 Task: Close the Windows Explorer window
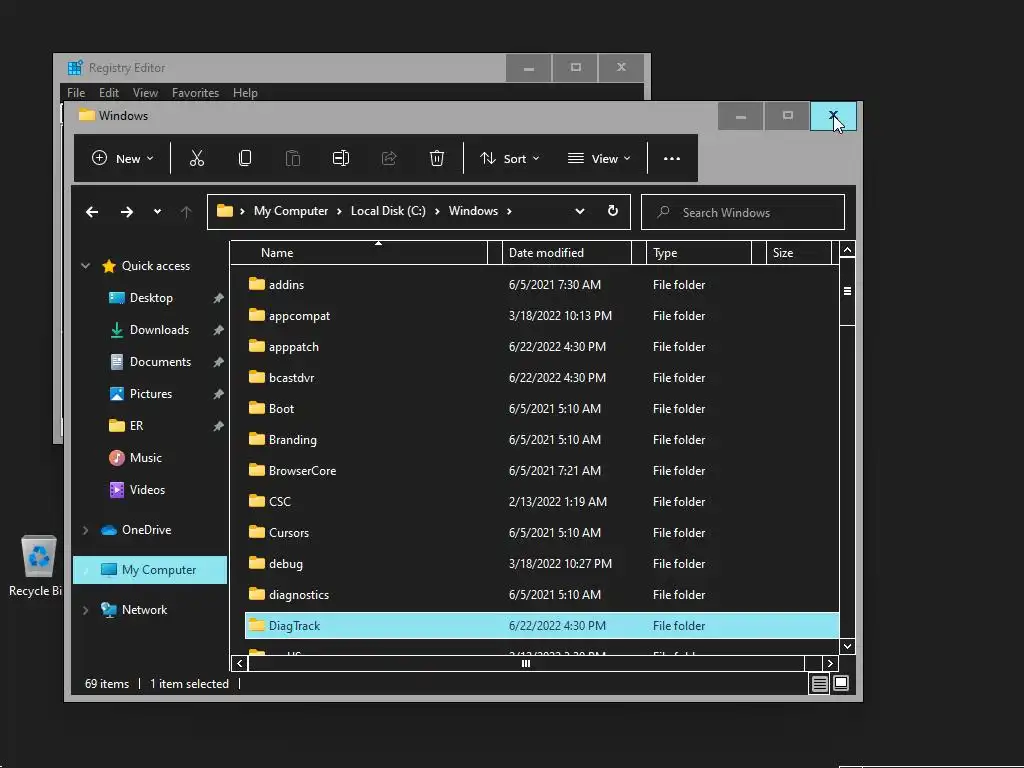[x=833, y=116]
